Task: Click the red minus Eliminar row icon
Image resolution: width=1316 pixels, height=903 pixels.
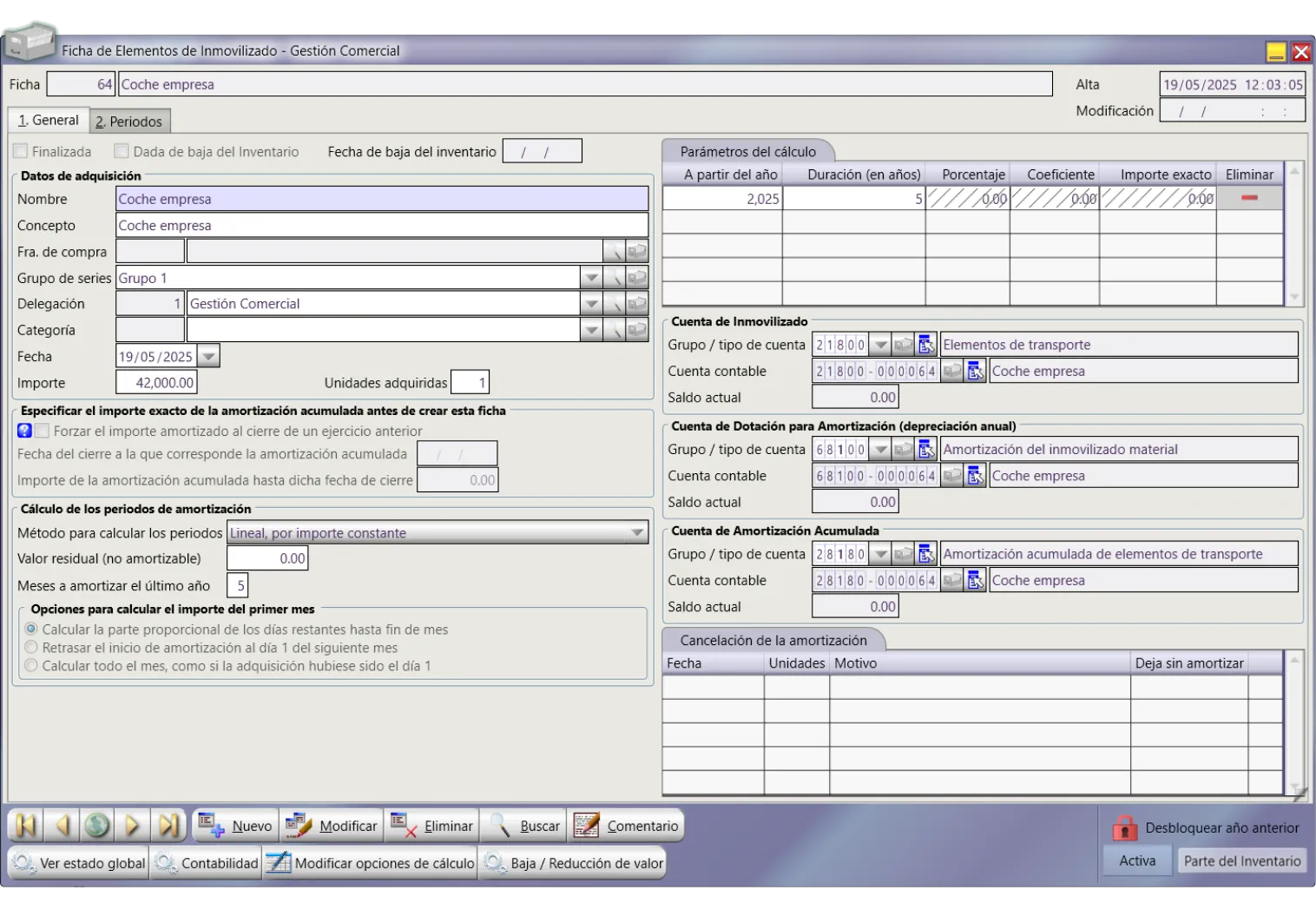Action: click(x=1249, y=199)
